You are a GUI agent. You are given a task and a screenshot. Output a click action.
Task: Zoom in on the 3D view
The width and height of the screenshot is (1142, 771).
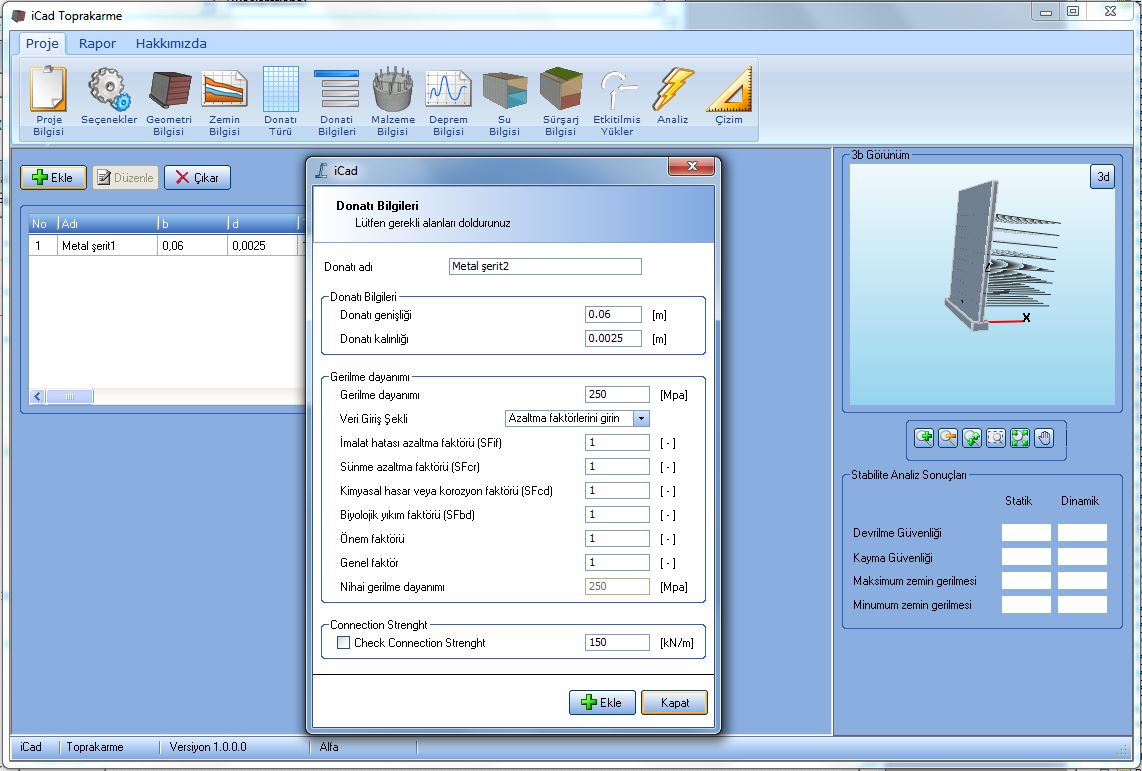[x=924, y=438]
